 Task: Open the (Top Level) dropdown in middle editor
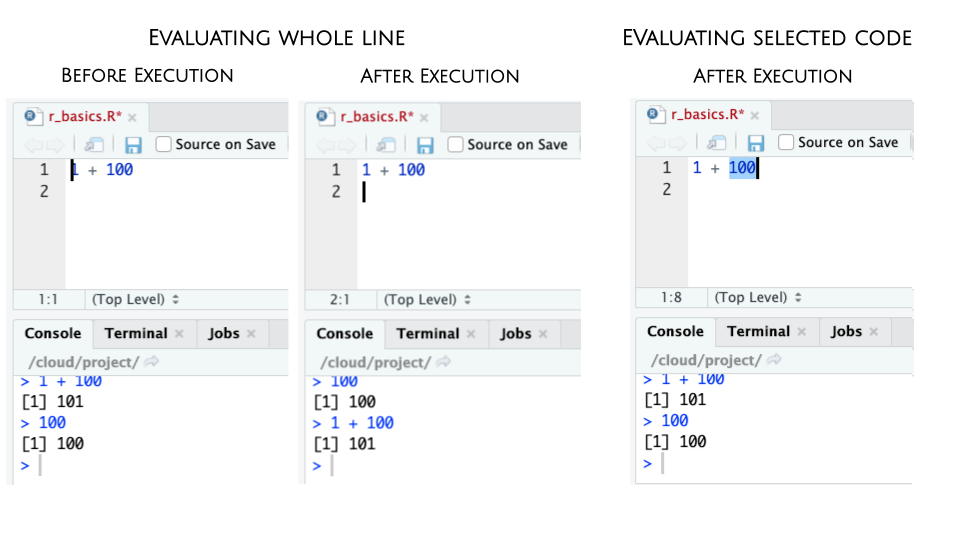[427, 299]
